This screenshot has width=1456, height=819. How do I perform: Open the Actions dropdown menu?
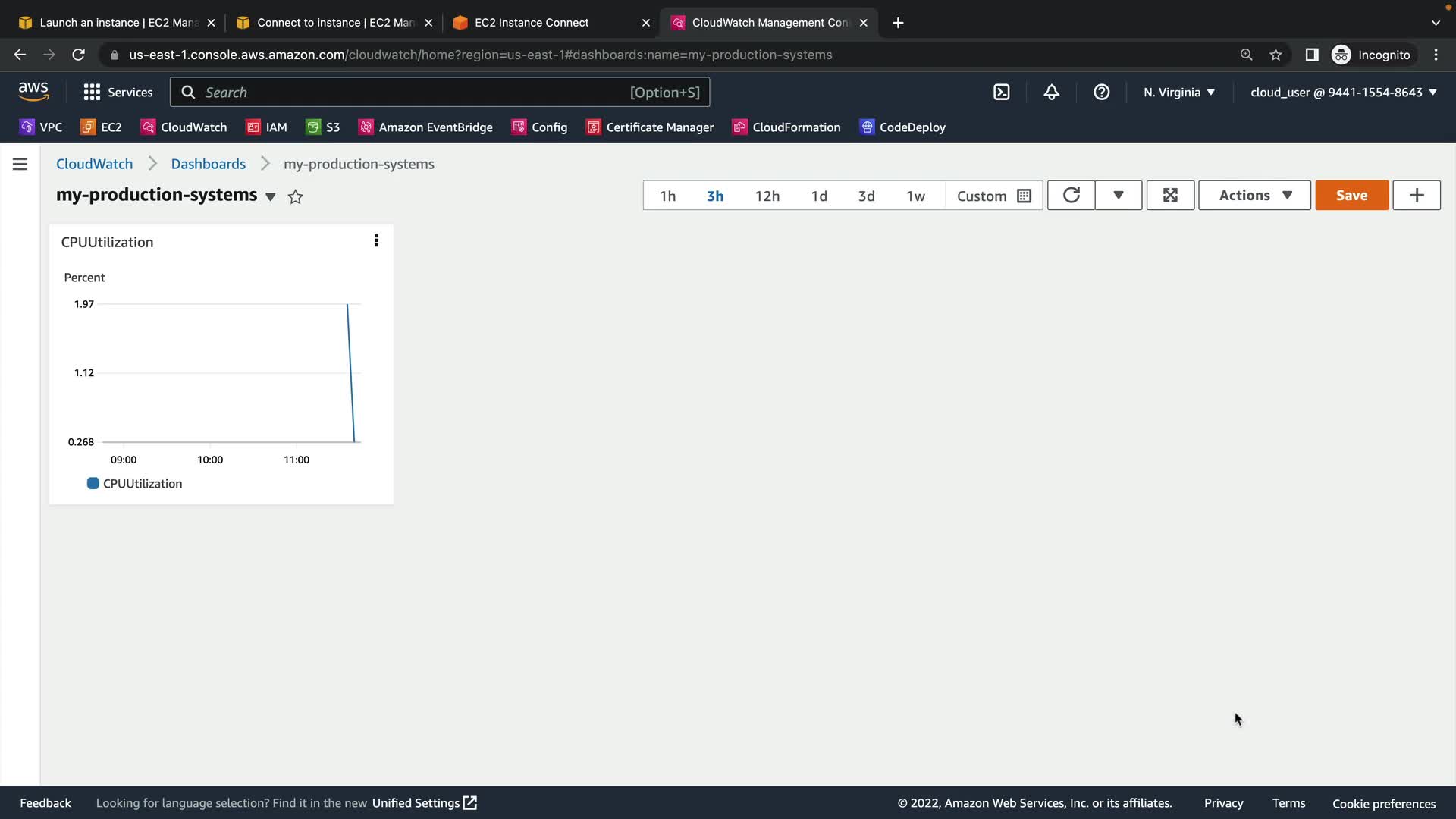pyautogui.click(x=1254, y=196)
